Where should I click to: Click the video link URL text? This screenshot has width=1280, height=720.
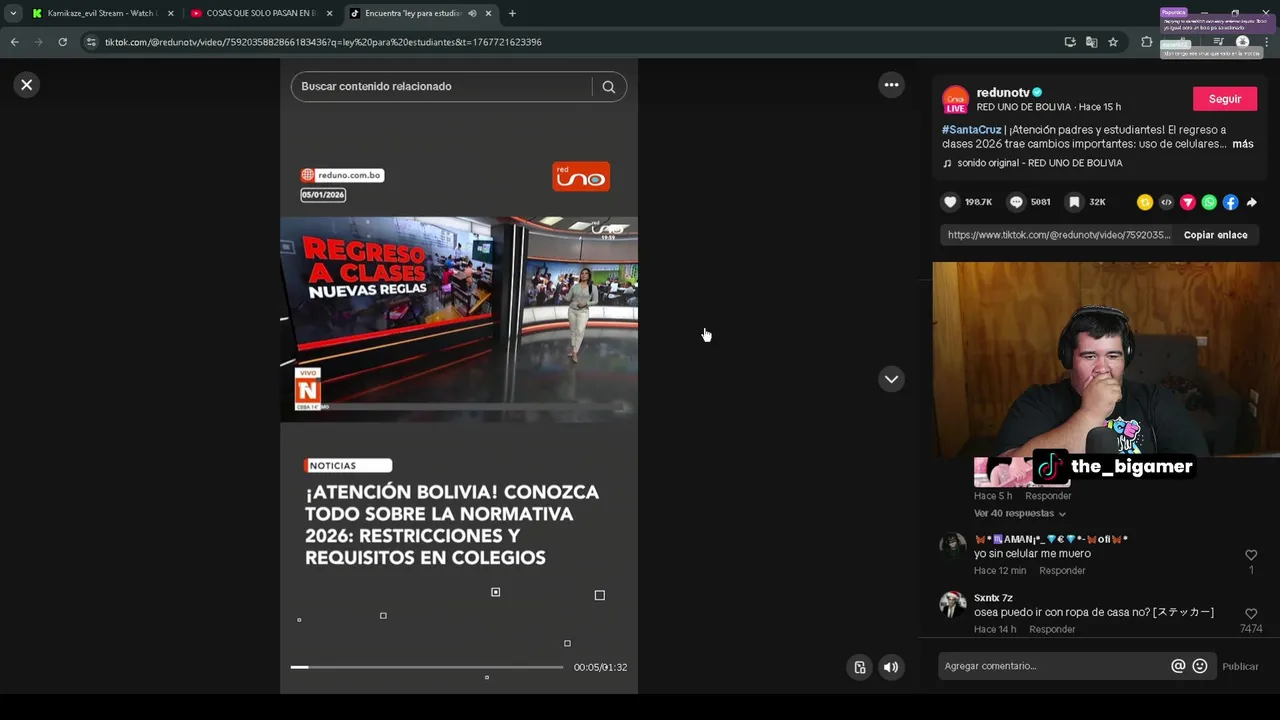coord(1058,235)
